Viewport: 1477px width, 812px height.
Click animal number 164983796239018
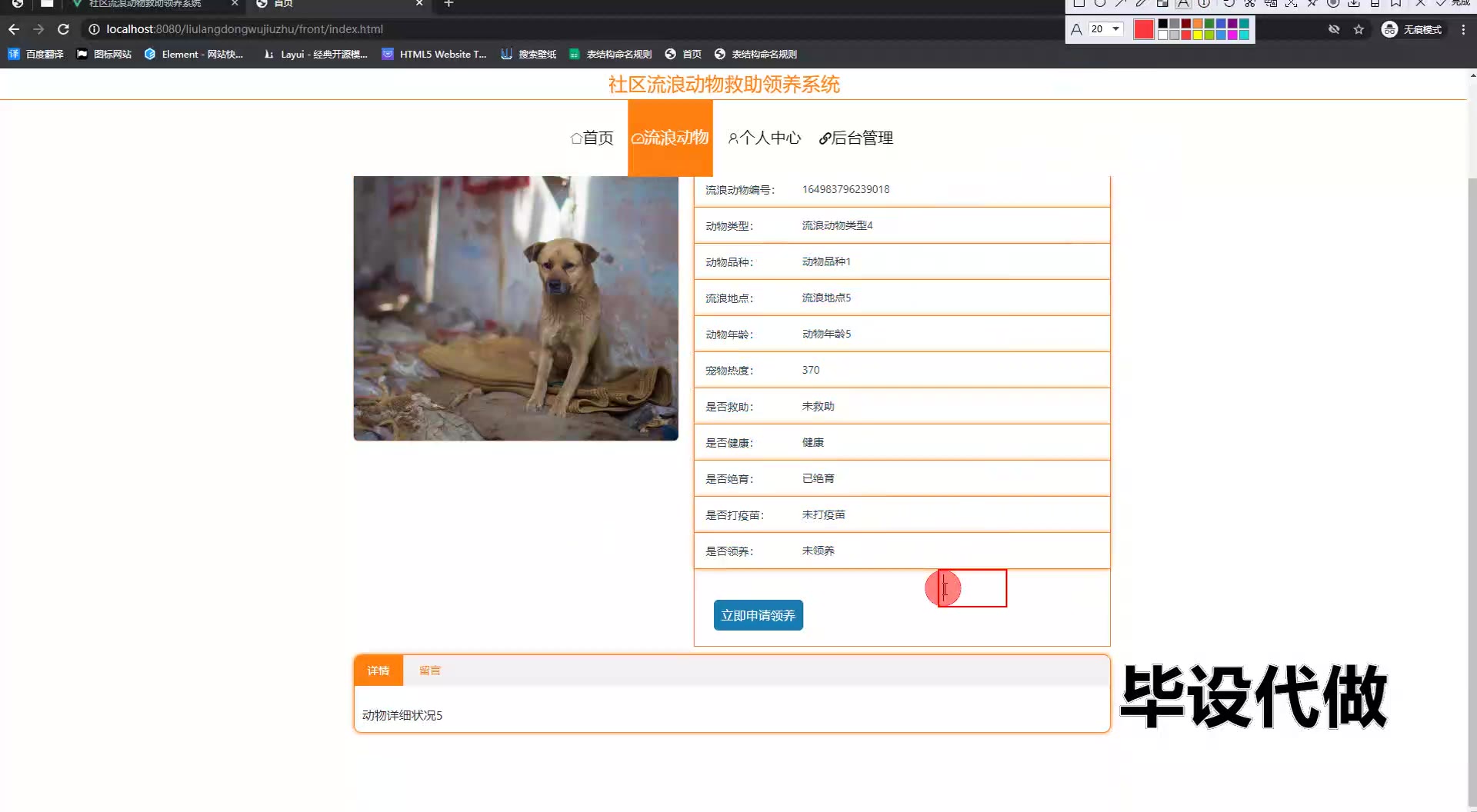click(845, 189)
